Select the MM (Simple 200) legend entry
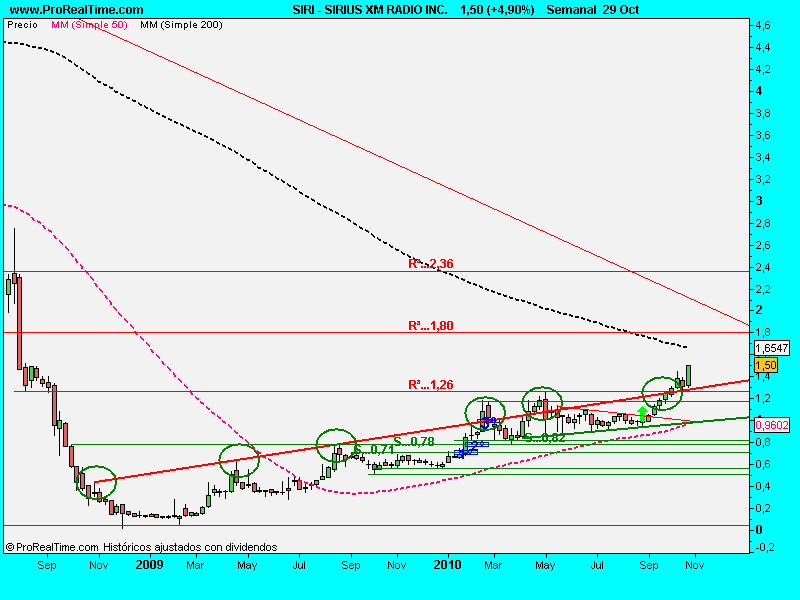The width and height of the screenshot is (800, 600). coord(182,24)
